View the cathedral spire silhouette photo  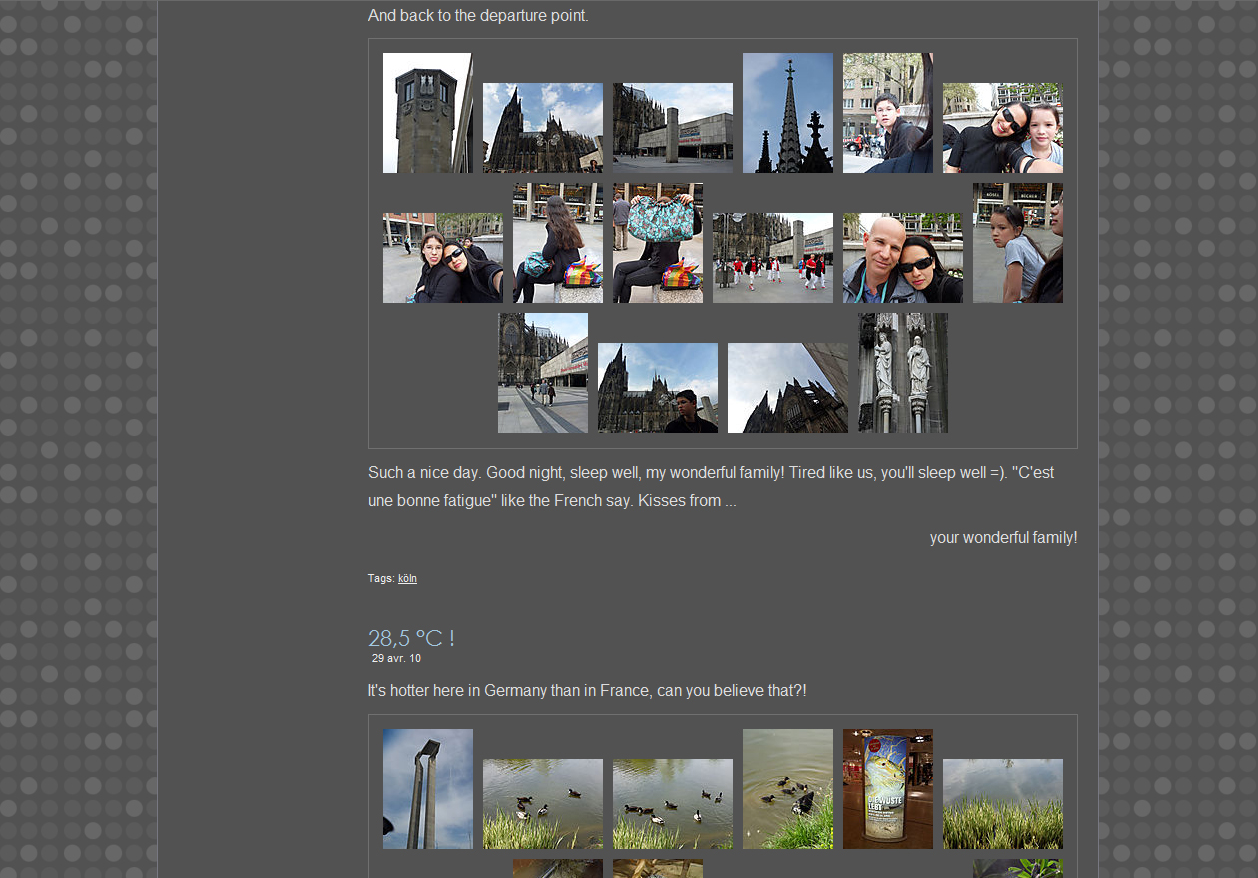[x=787, y=113]
